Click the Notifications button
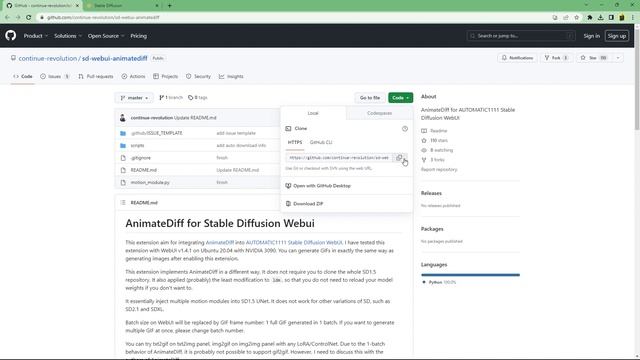This screenshot has width=640, height=360. click(517, 58)
